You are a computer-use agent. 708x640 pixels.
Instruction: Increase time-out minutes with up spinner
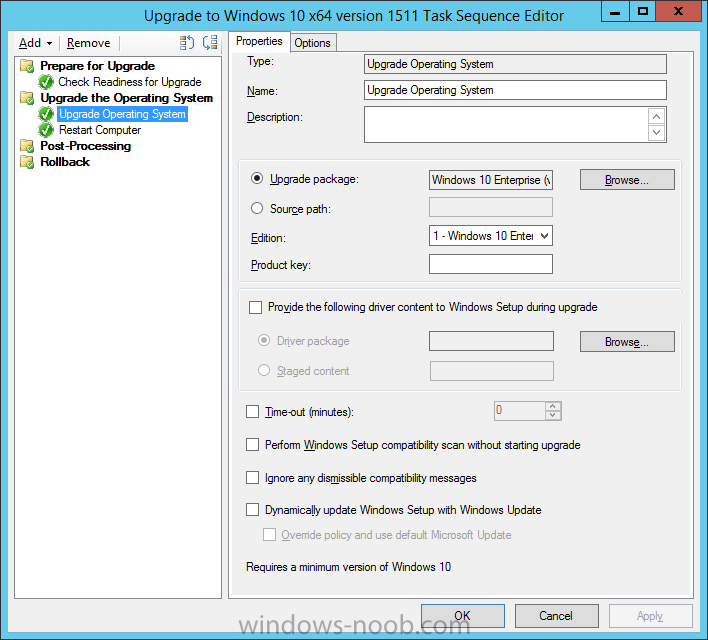[x=553, y=406]
